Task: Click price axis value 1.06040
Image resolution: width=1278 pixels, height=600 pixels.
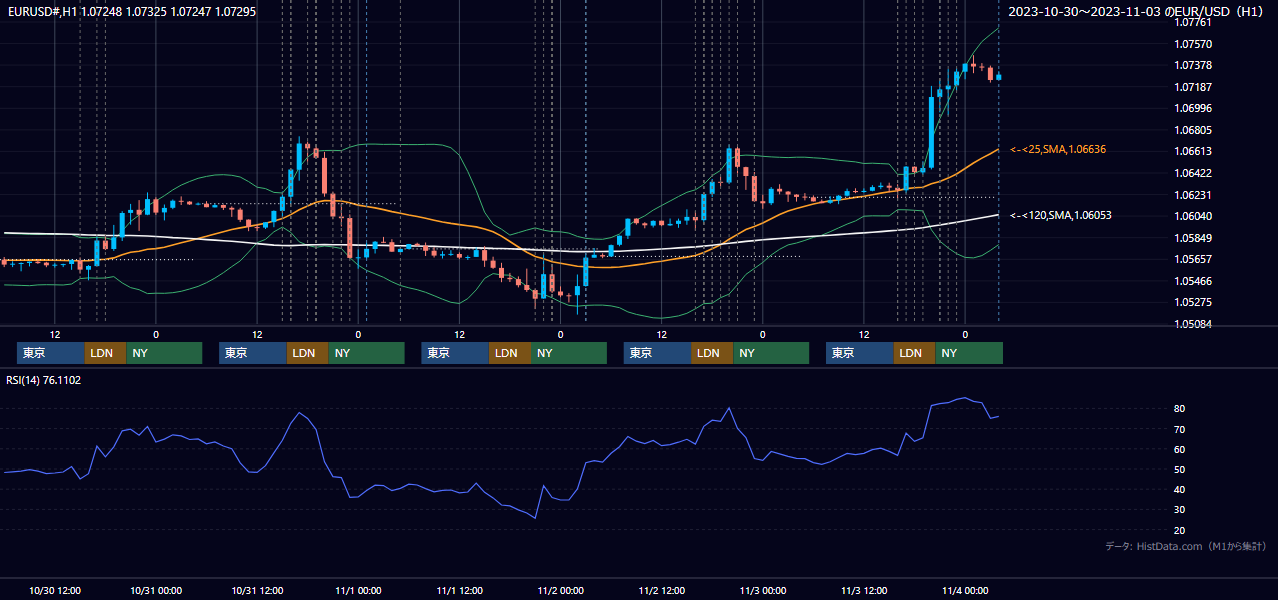Action: click(1192, 216)
